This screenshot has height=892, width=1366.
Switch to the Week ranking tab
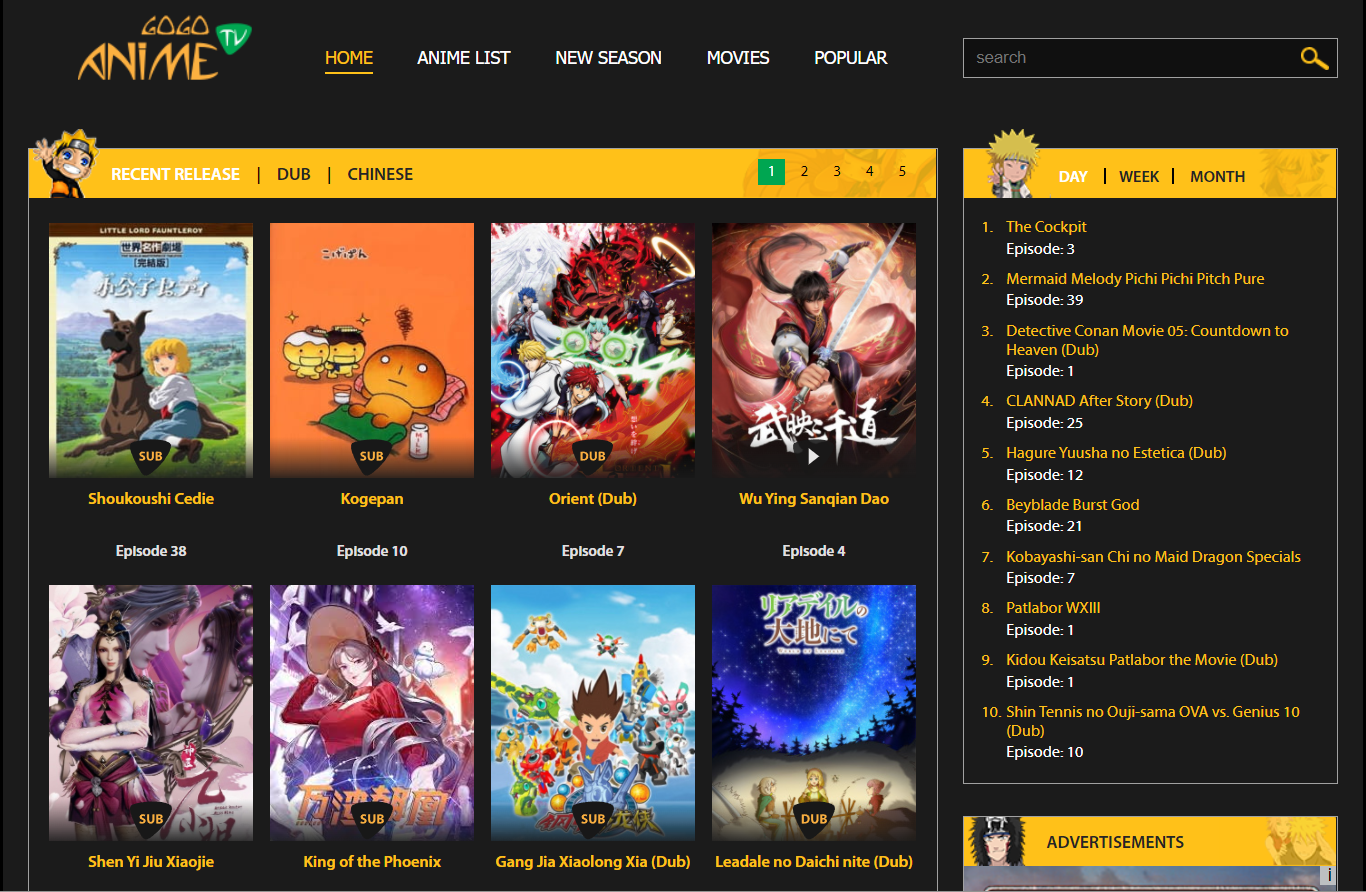1139,176
